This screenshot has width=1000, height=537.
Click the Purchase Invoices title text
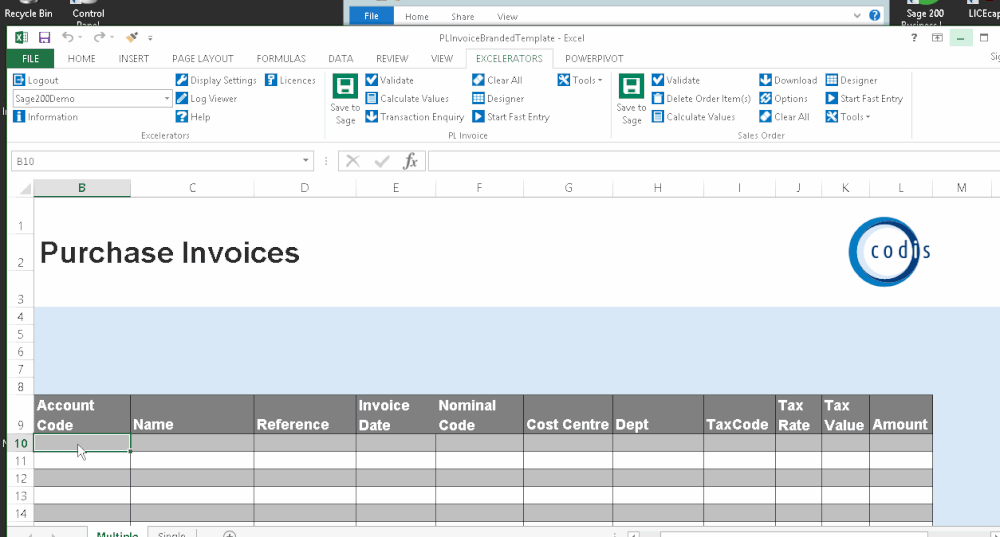coord(170,253)
